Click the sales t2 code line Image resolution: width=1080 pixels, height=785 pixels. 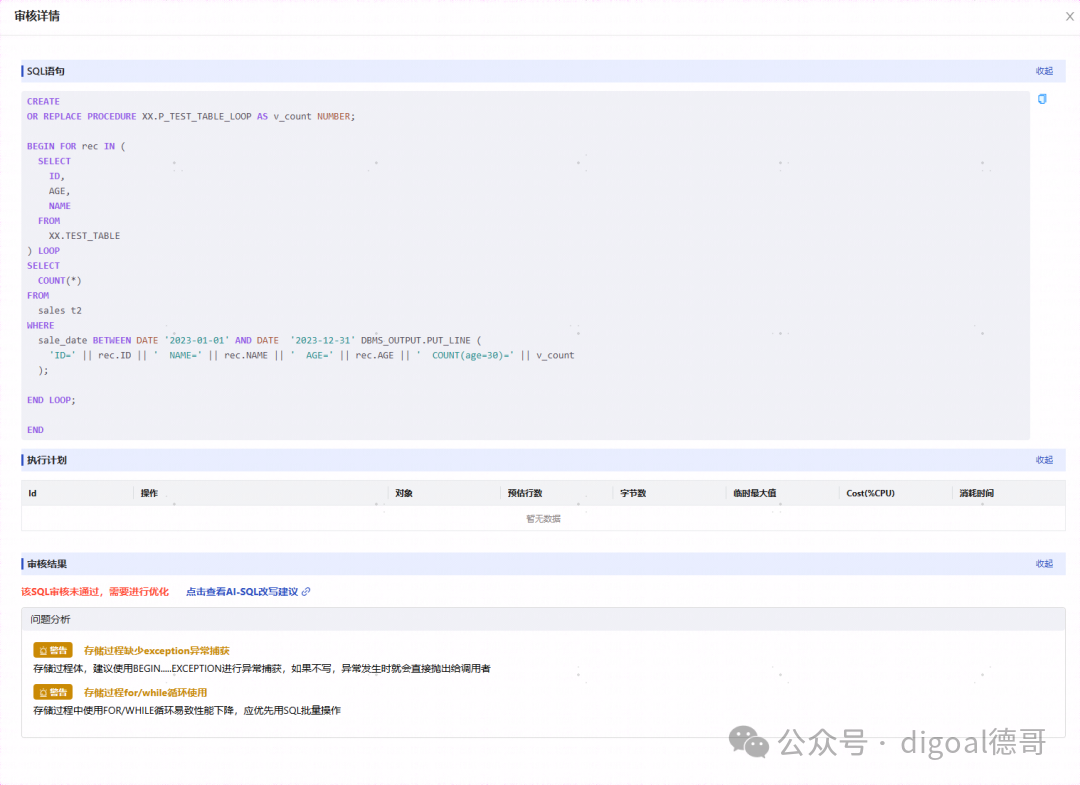click(59, 311)
